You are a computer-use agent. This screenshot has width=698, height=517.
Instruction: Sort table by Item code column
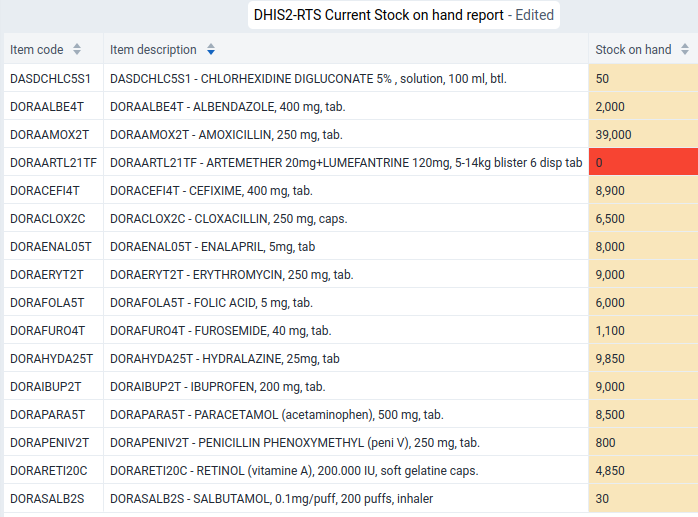tap(77, 49)
